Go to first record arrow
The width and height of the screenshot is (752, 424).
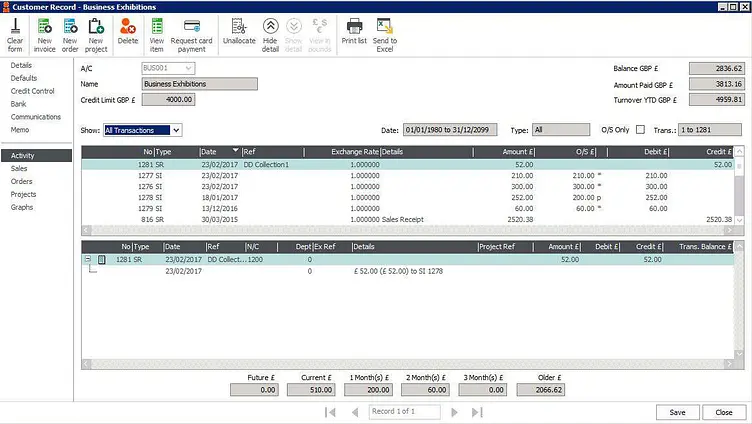coord(330,412)
